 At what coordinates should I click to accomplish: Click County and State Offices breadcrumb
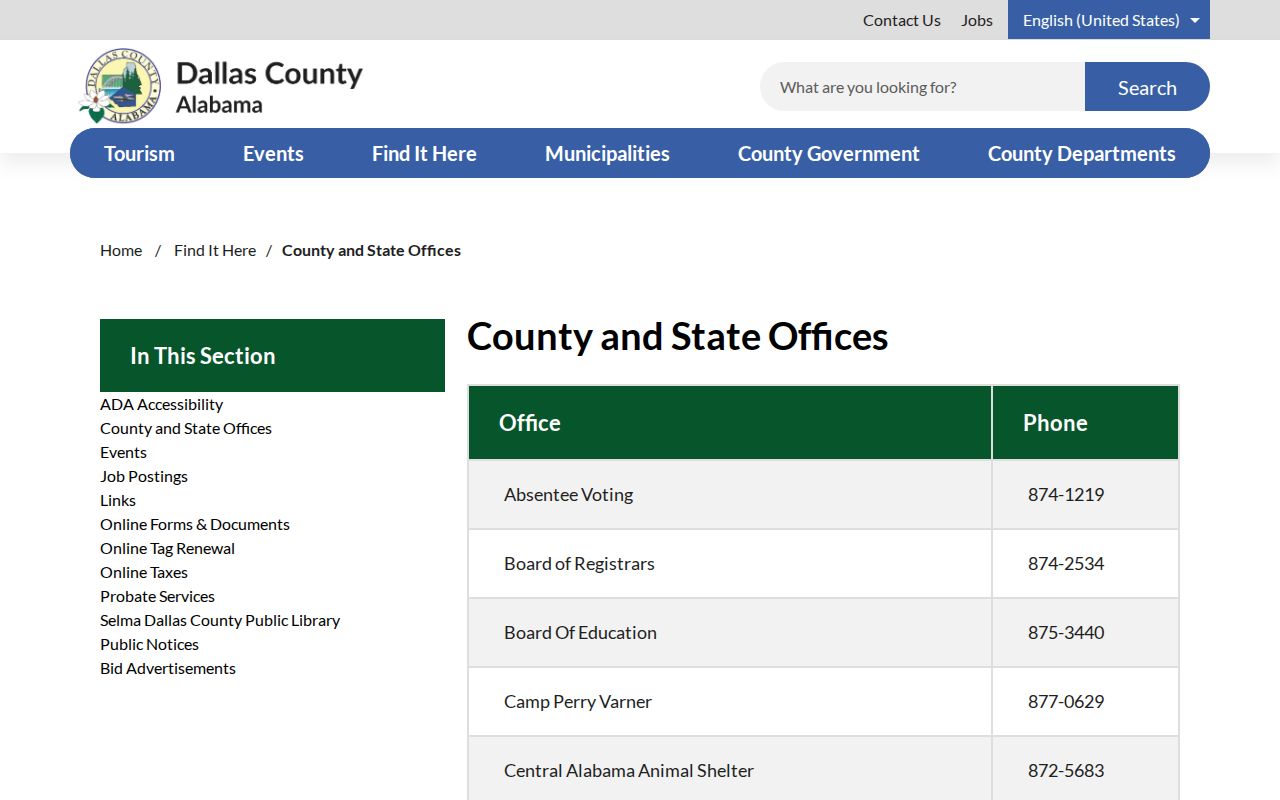371,250
